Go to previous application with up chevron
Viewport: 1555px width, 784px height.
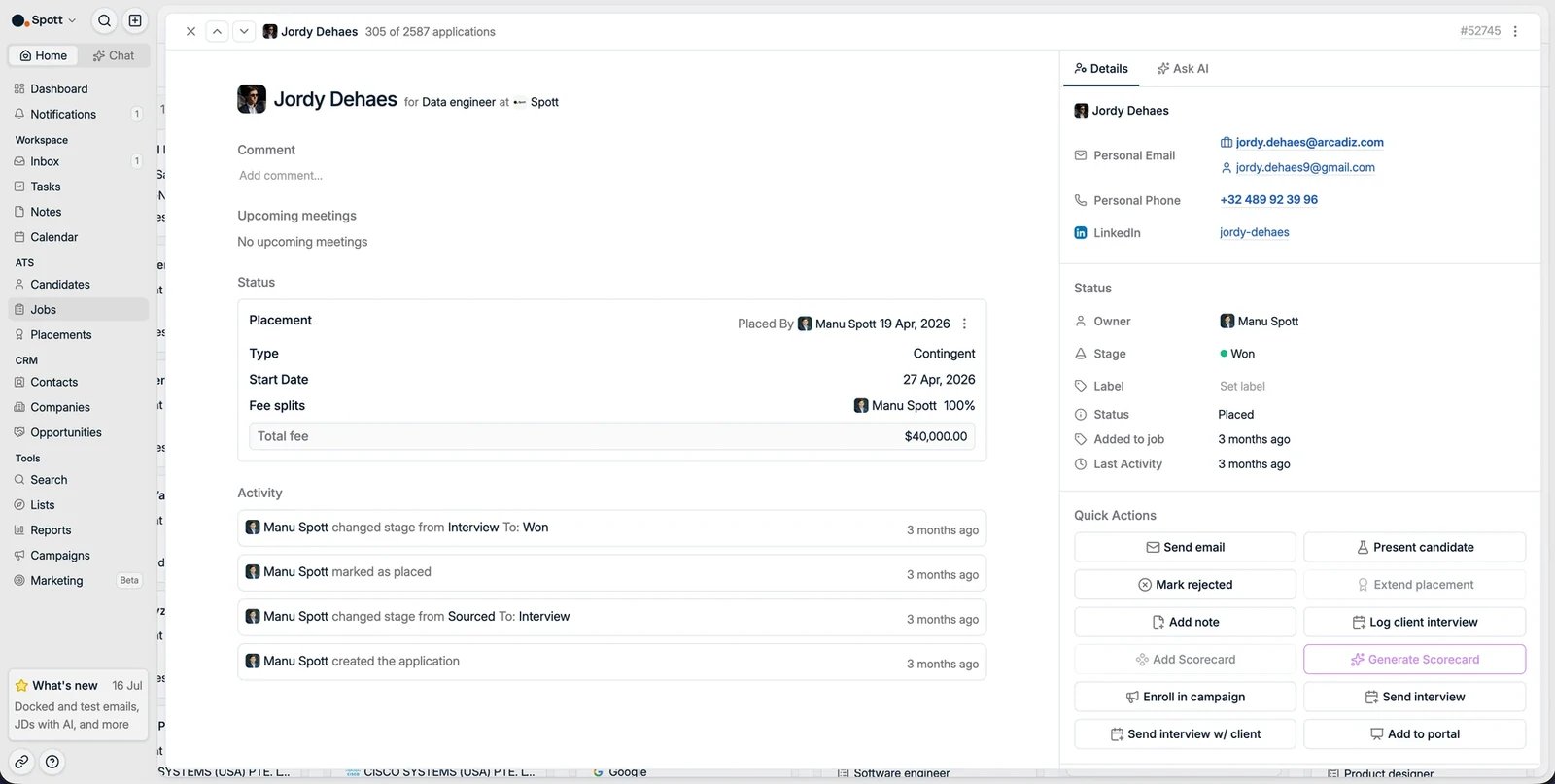point(217,31)
